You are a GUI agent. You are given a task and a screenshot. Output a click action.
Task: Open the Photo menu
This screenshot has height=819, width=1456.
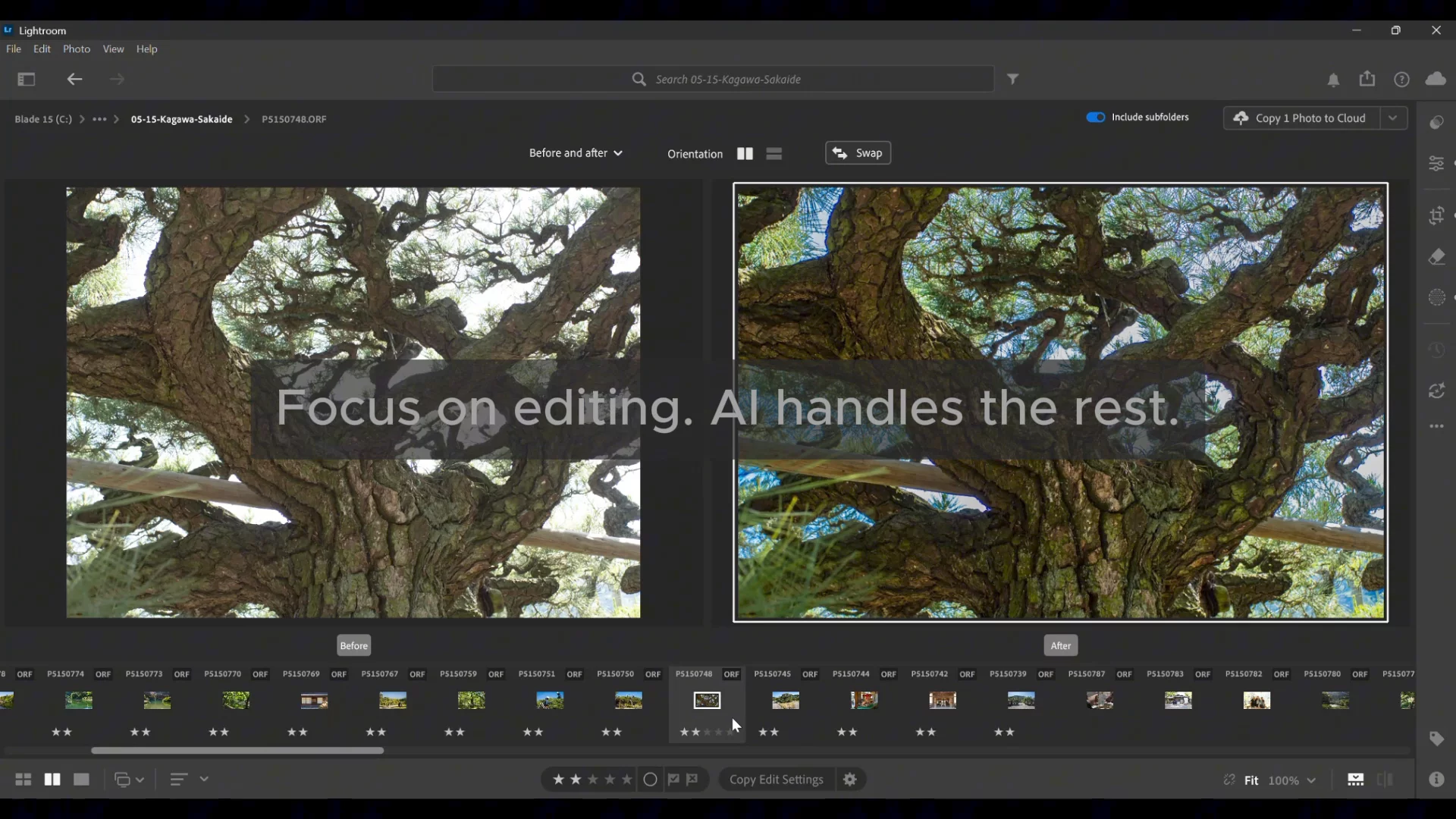pyautogui.click(x=77, y=49)
